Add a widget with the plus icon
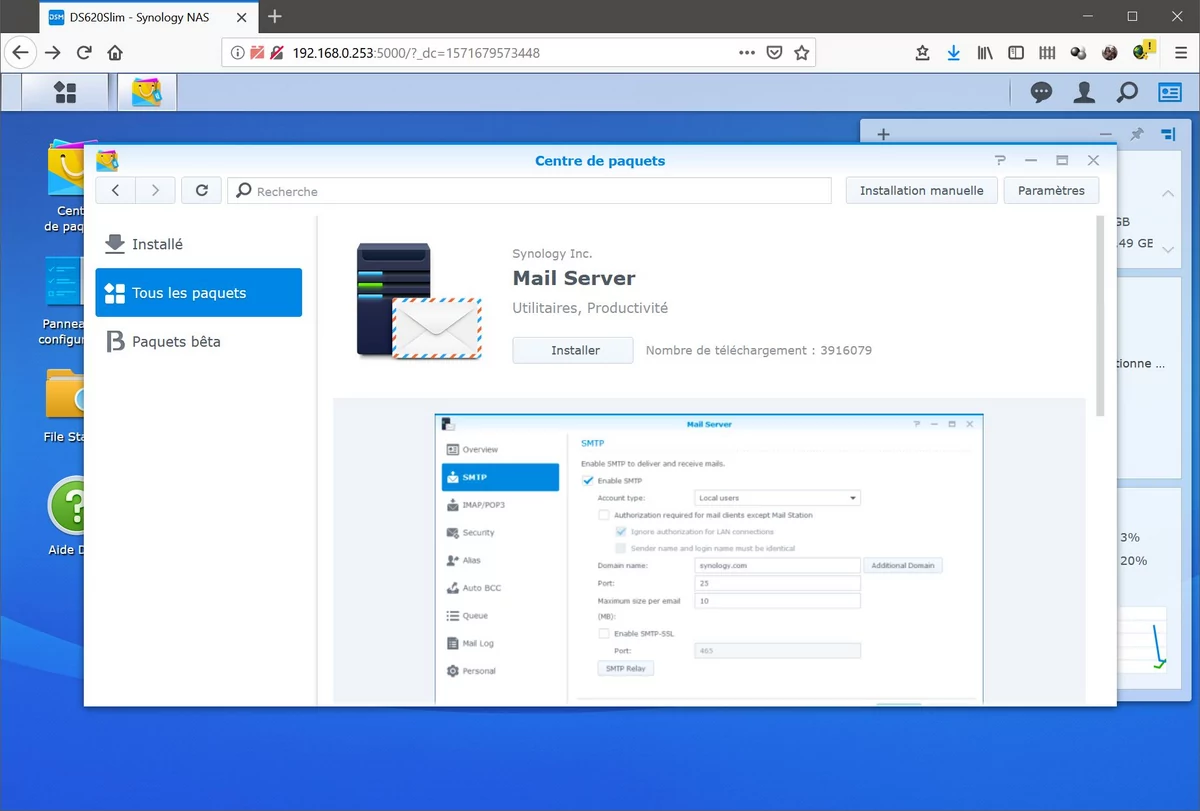This screenshot has width=1200, height=811. (x=883, y=134)
